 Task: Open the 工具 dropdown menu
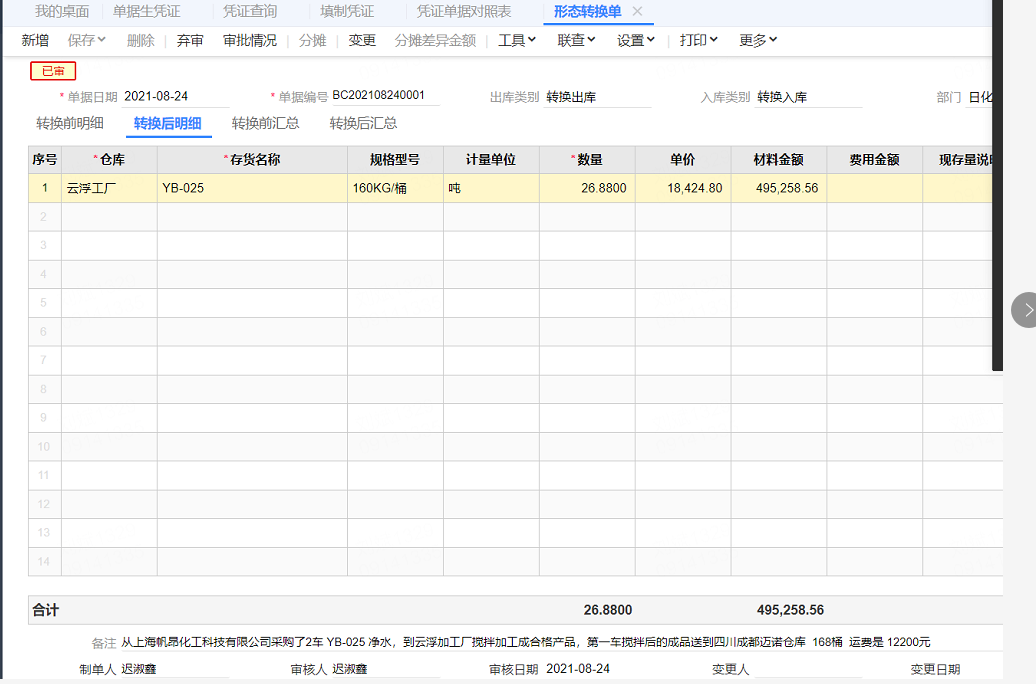point(517,40)
